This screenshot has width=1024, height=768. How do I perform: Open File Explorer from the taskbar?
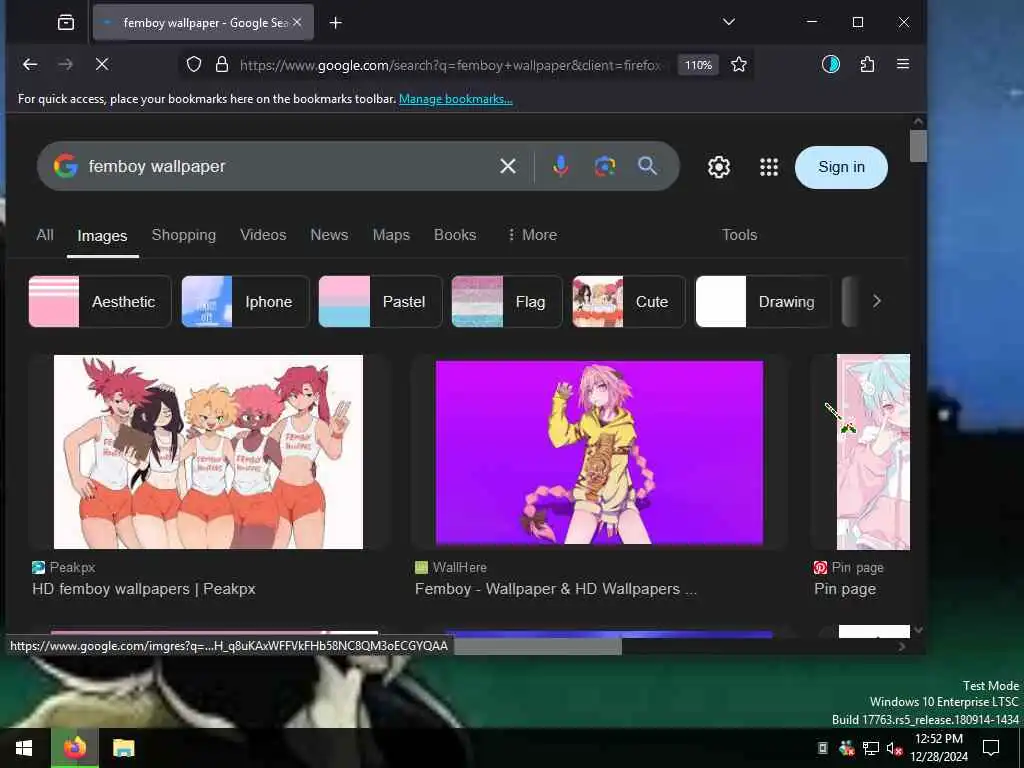(123, 748)
